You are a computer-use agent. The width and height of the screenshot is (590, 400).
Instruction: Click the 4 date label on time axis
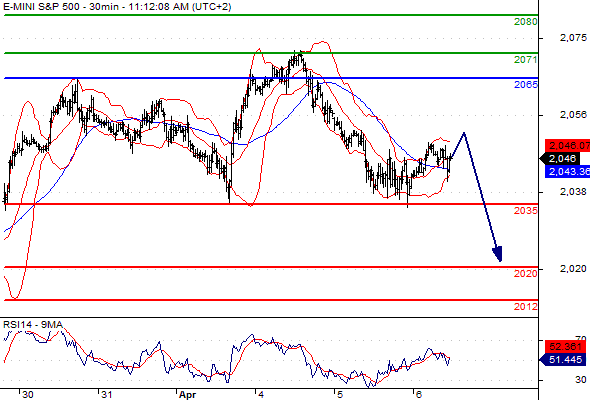(261, 395)
